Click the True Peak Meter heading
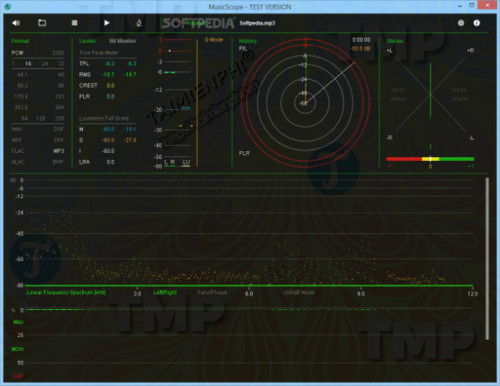Image resolution: width=500 pixels, height=386 pixels. tap(99, 53)
